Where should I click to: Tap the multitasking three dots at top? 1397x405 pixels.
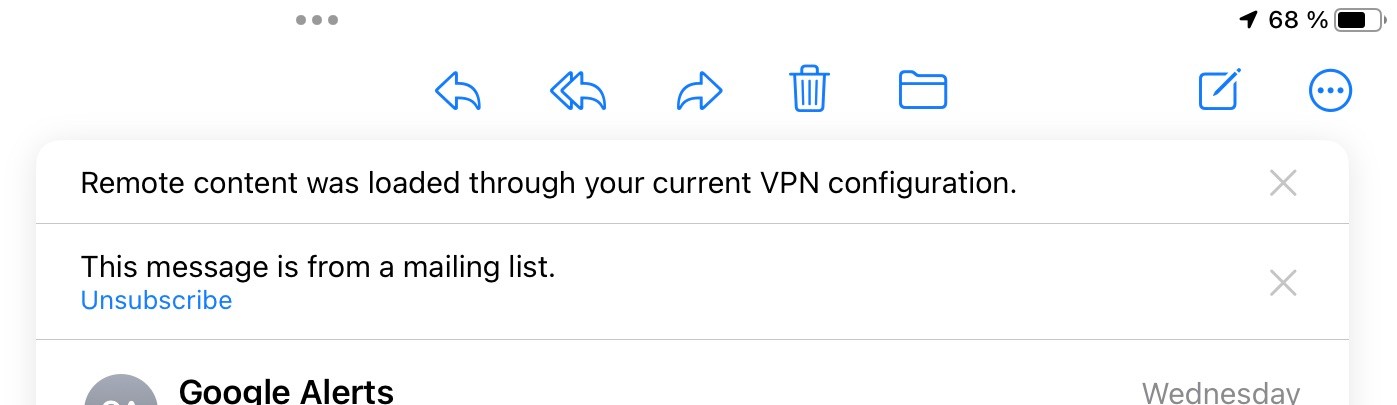tap(317, 20)
